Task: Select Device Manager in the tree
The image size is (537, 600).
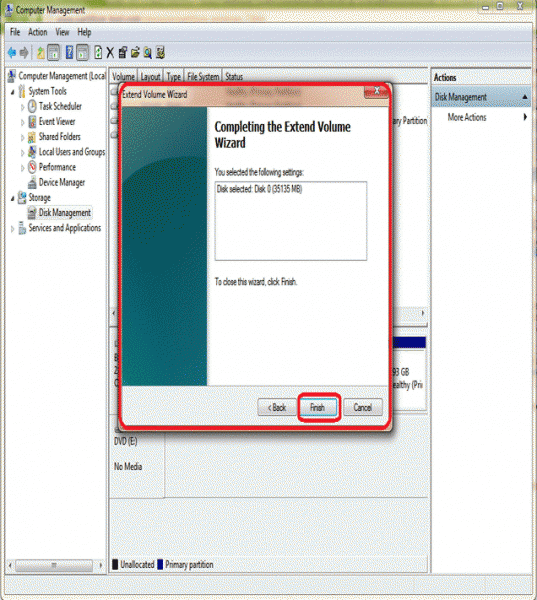Action: pos(61,183)
